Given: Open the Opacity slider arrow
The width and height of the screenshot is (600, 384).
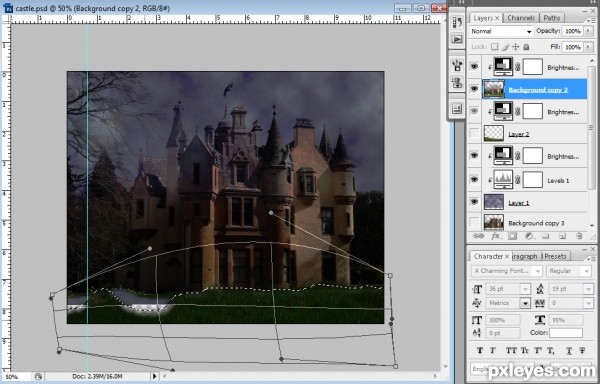Looking at the screenshot, I should point(589,31).
